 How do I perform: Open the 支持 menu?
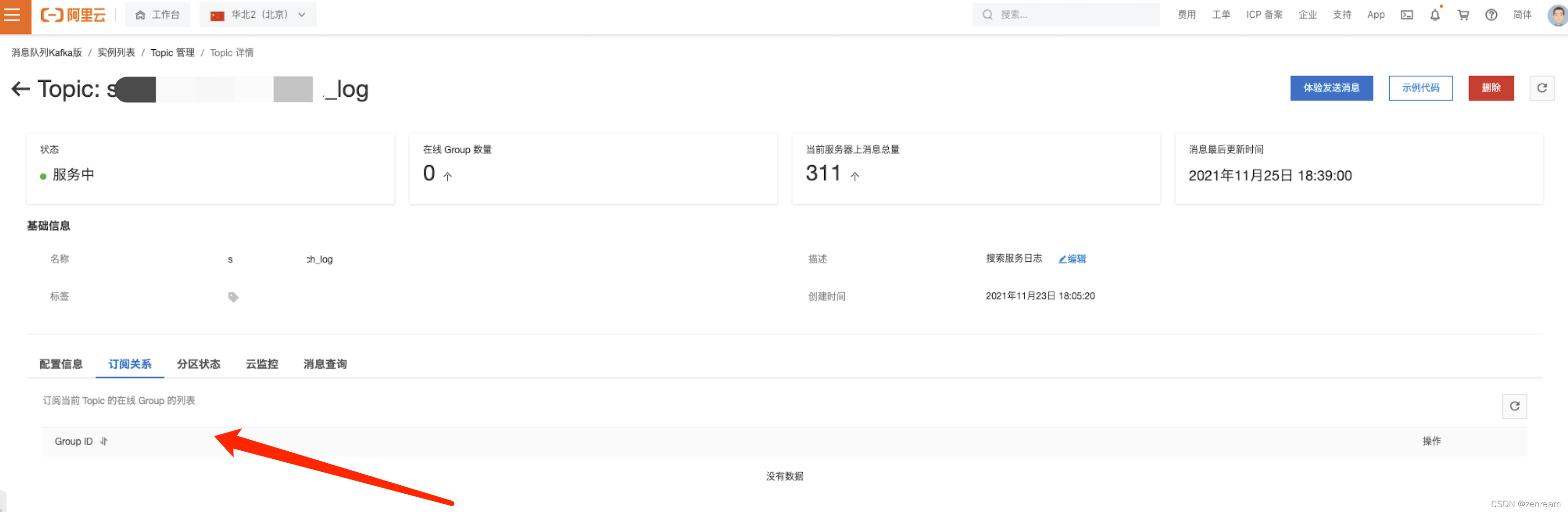(1342, 15)
